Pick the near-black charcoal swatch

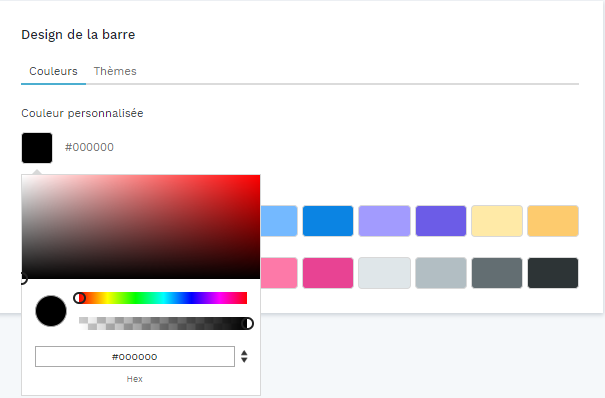tap(553, 273)
